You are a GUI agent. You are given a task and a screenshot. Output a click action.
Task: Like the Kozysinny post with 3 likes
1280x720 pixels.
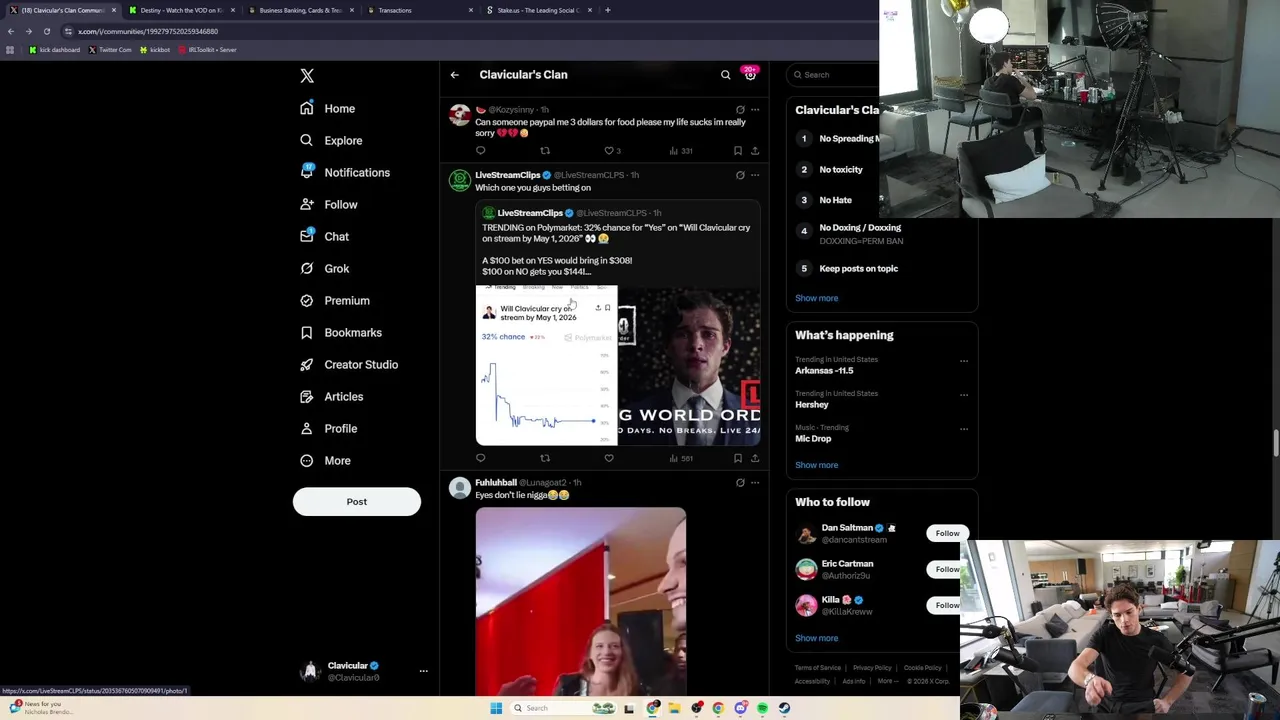pos(612,151)
